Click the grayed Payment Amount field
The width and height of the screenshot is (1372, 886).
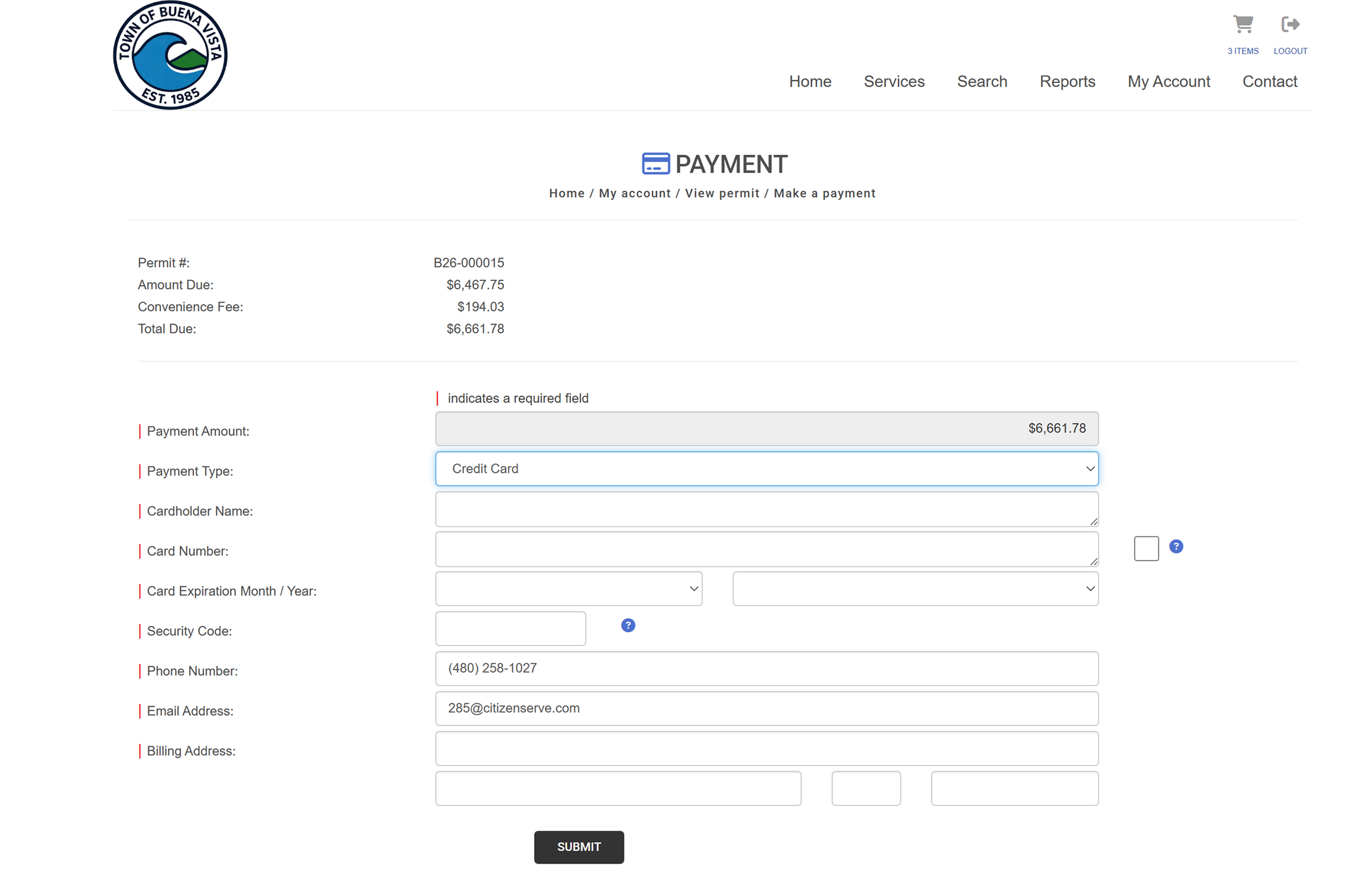click(x=766, y=428)
